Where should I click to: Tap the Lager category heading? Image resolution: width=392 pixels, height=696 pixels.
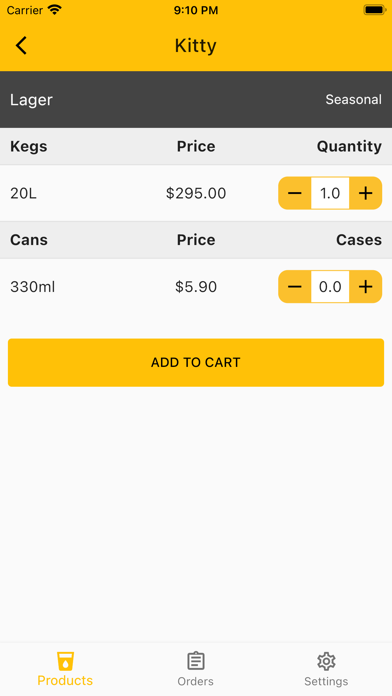(x=31, y=100)
